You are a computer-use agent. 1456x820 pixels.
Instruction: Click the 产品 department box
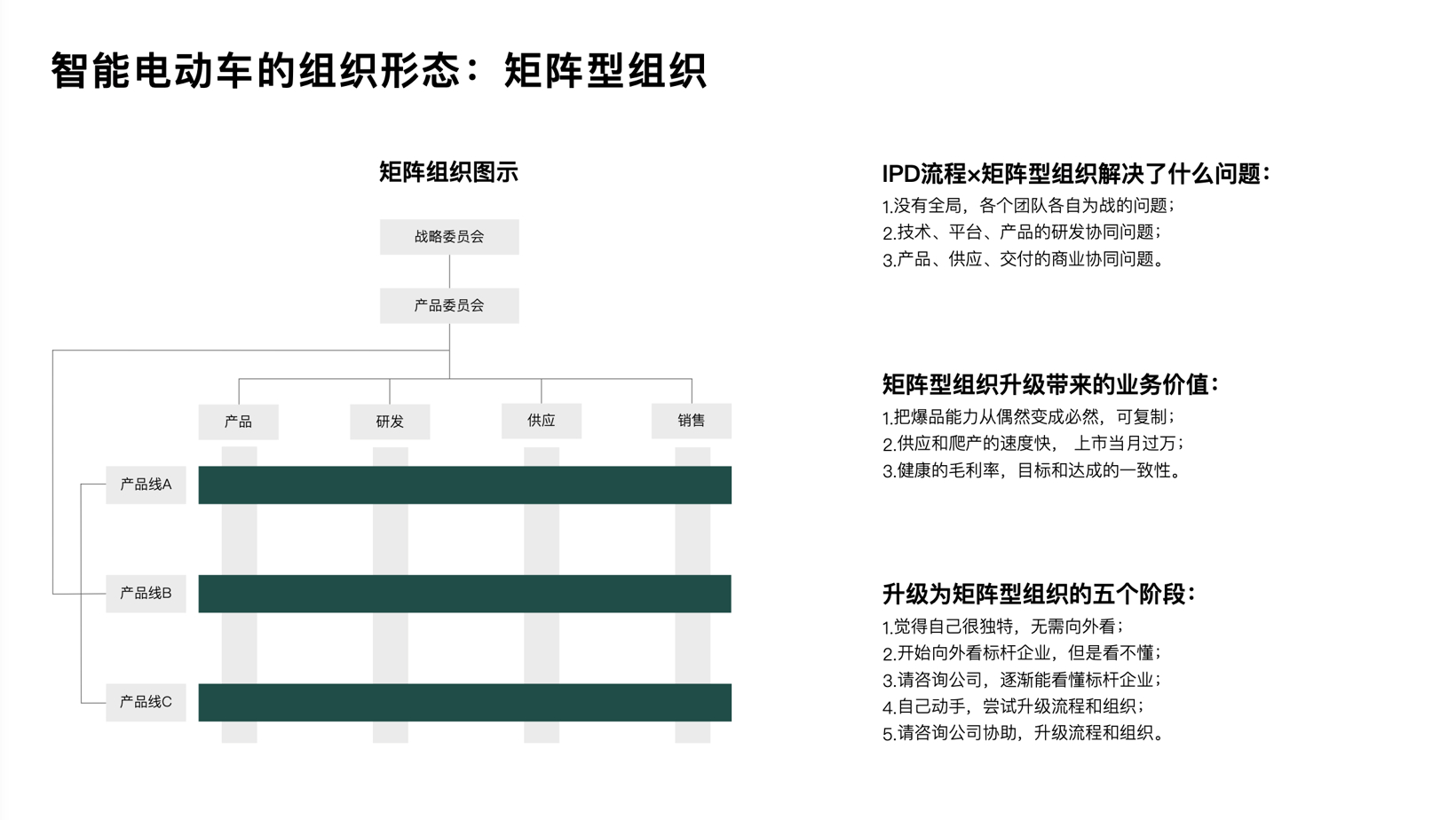click(x=237, y=422)
